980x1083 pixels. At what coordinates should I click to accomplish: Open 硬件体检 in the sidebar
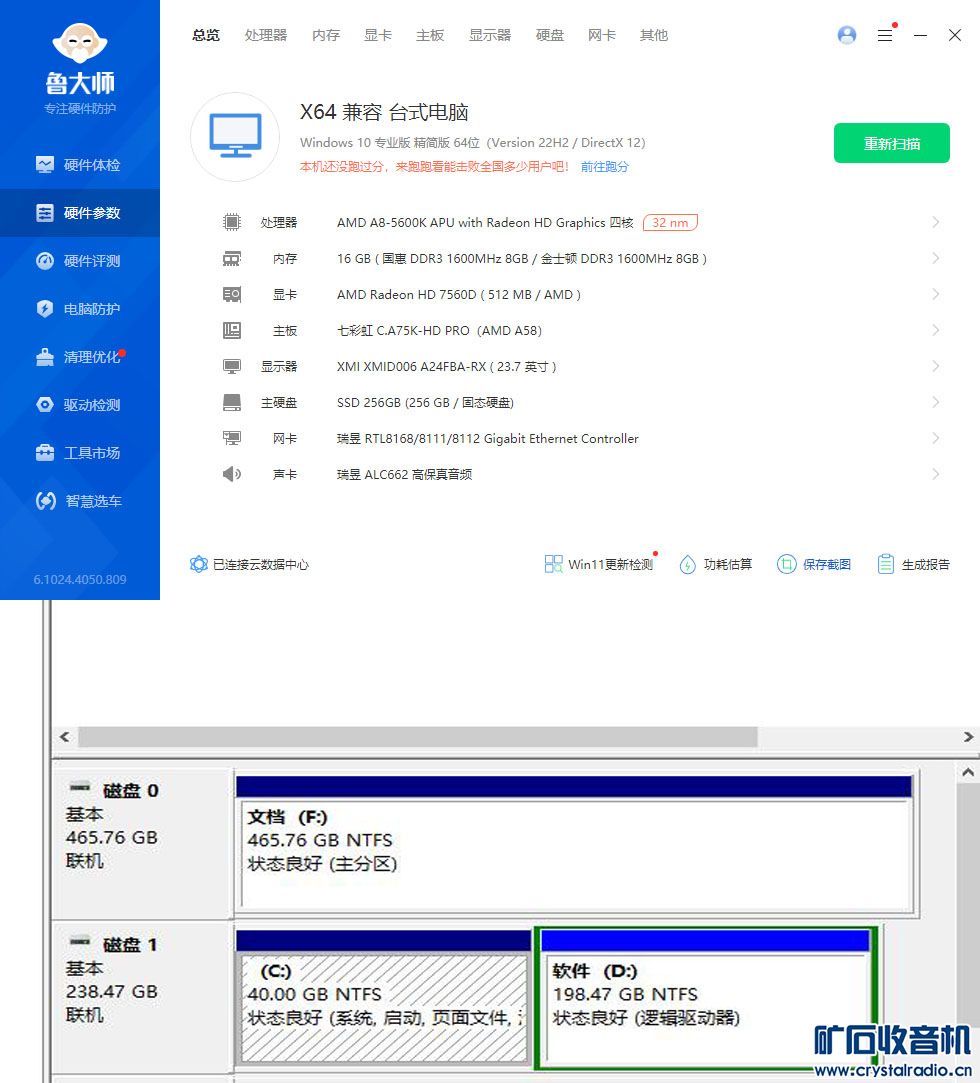79,165
